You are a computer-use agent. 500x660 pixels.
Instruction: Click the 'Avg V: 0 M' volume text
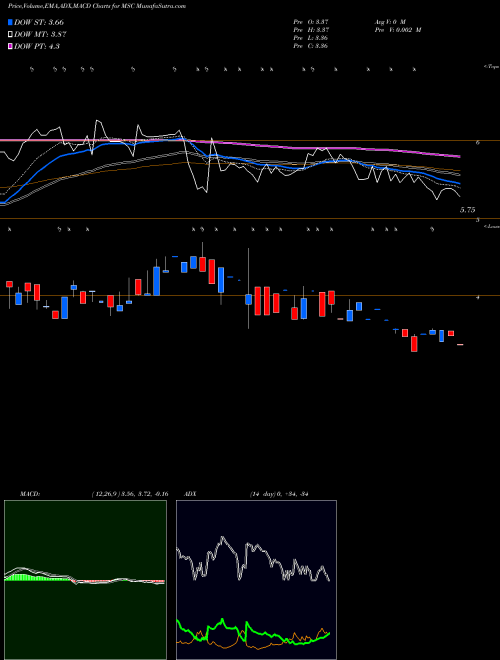[389, 22]
